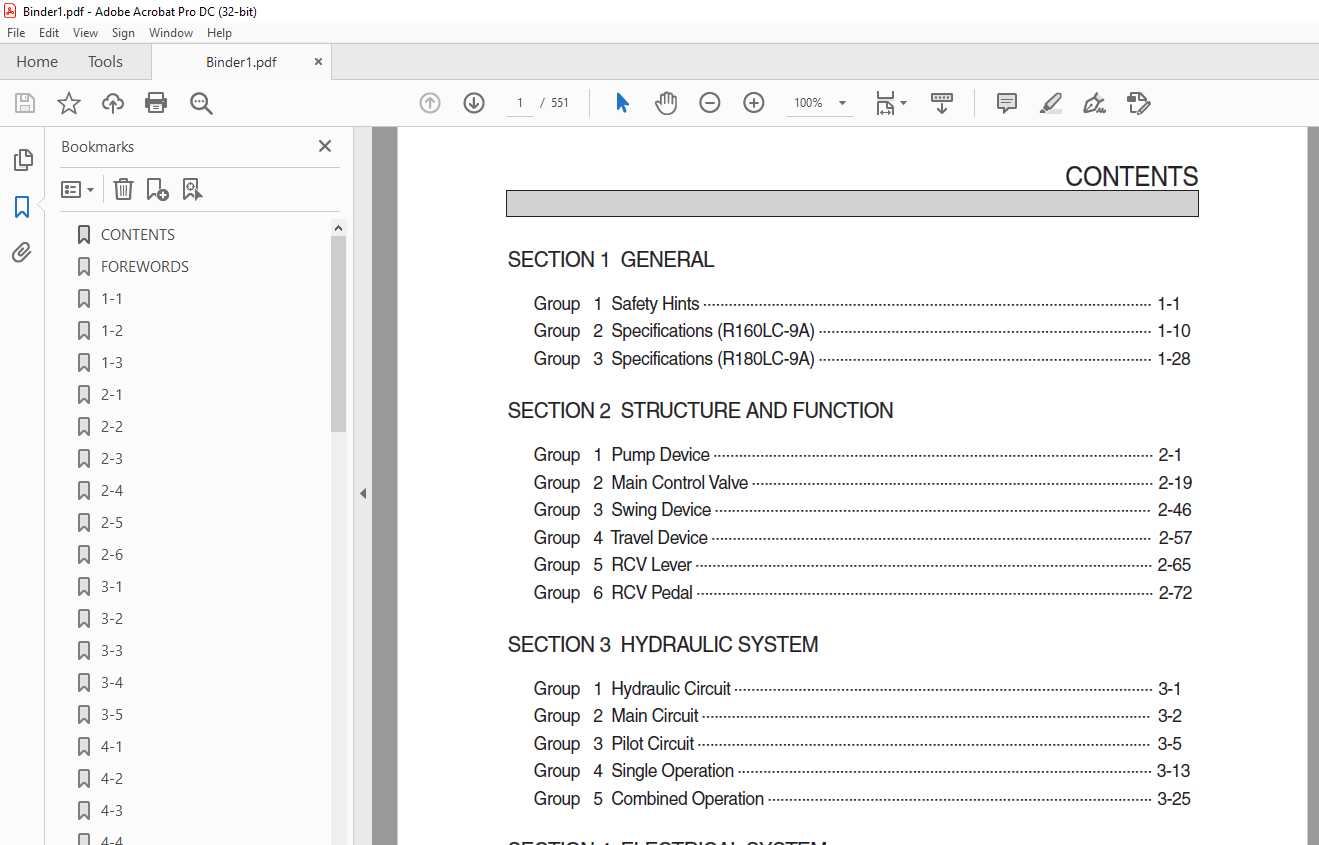This screenshot has height=845, width=1319.
Task: Open bookmark 3-1
Action: pos(112,587)
